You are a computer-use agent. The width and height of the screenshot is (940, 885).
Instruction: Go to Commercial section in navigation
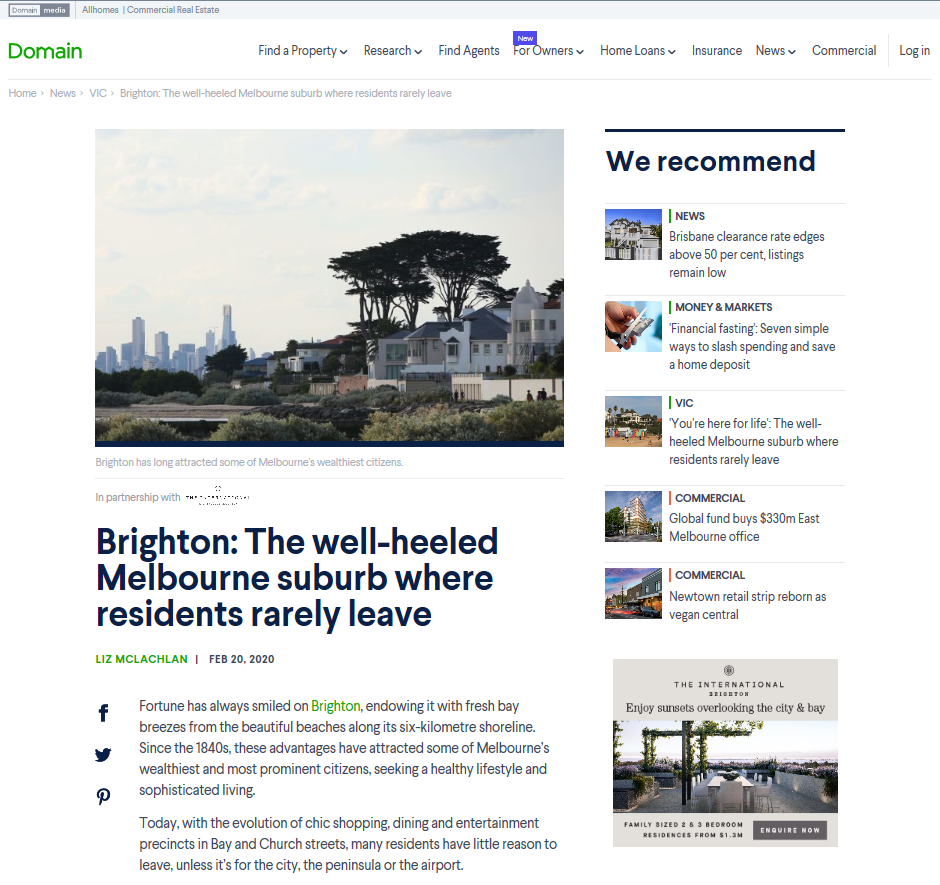pos(844,51)
